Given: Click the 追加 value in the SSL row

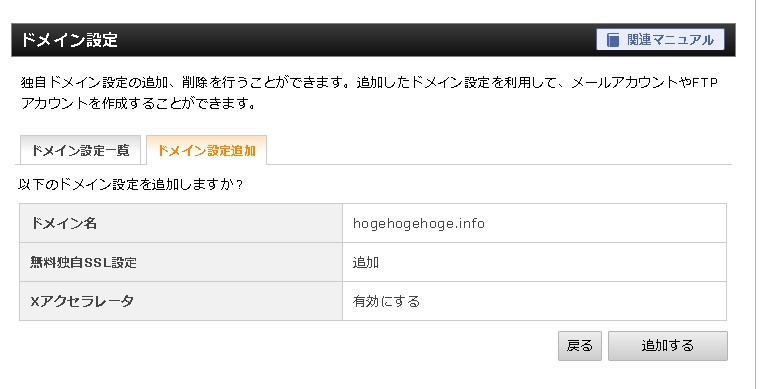Looking at the screenshot, I should [365, 262].
